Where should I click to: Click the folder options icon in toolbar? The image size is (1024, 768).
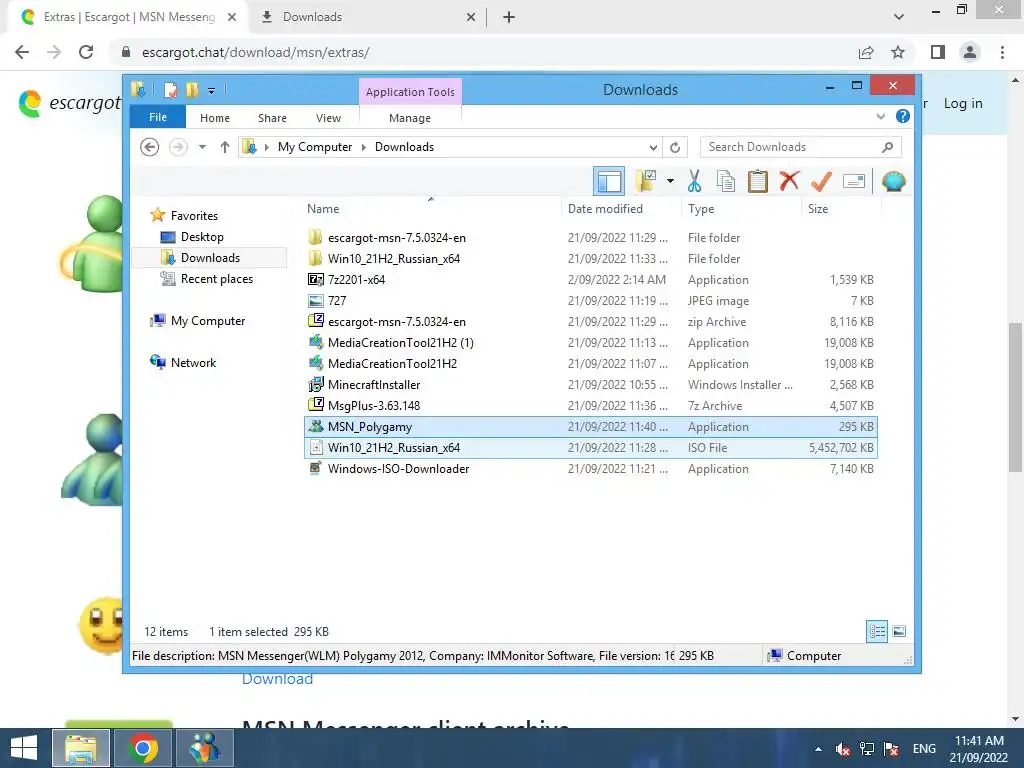(x=647, y=182)
